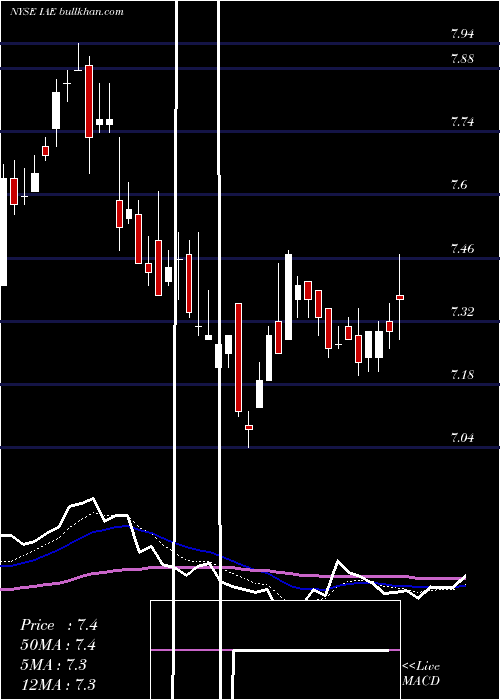Click the <<Live MACD label
Viewport: 500px width, 700px height.
(x=421, y=674)
